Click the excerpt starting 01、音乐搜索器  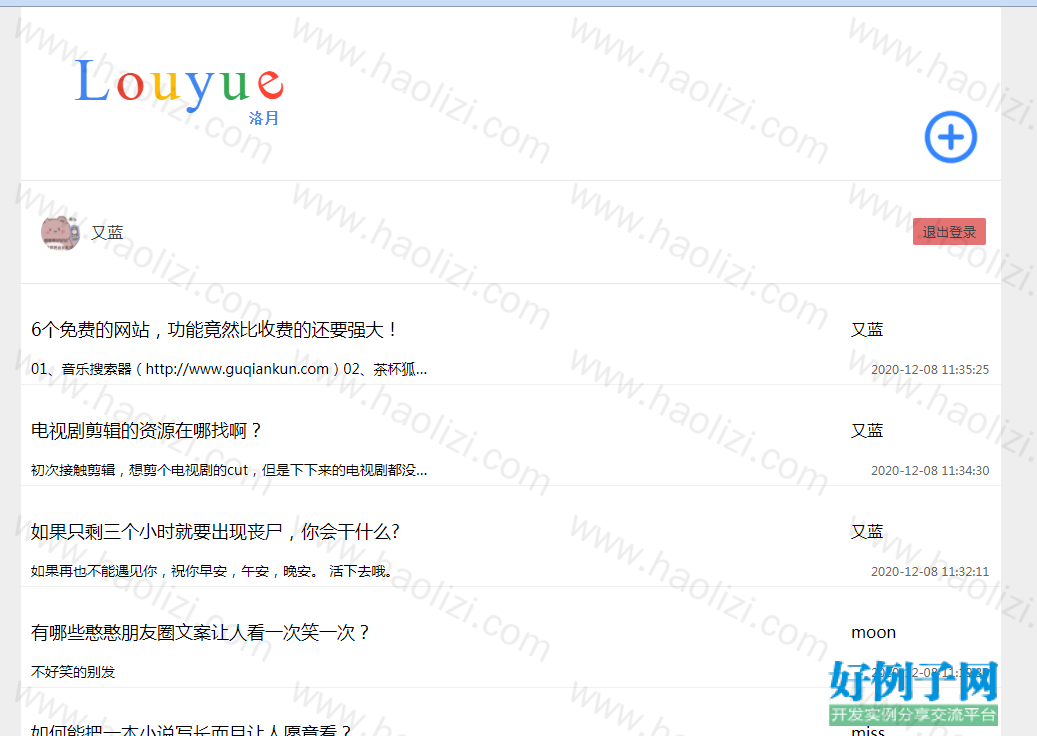229,369
